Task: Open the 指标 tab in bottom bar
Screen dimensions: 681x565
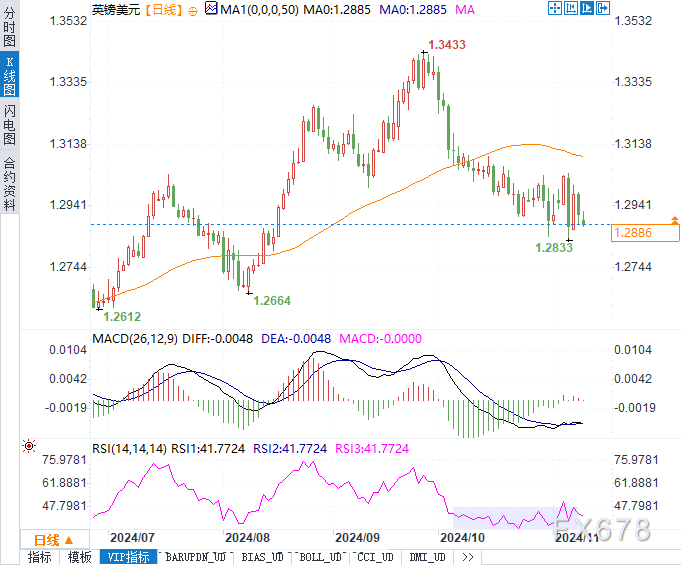Action: point(40,557)
